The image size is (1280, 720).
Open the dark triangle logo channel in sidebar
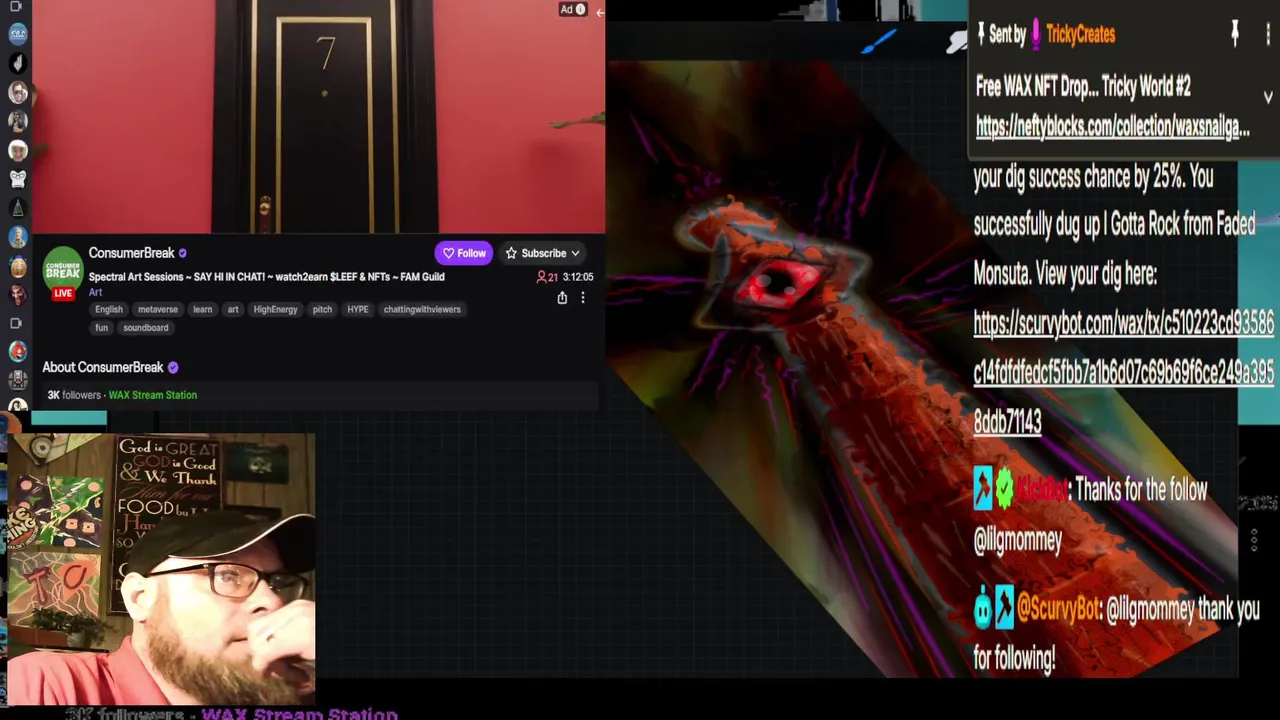click(18, 208)
